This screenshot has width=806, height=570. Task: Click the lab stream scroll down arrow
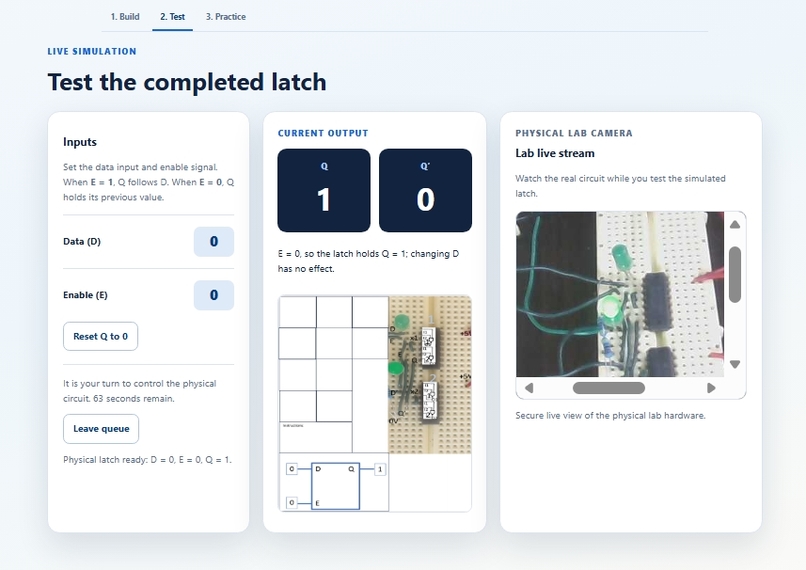735,364
